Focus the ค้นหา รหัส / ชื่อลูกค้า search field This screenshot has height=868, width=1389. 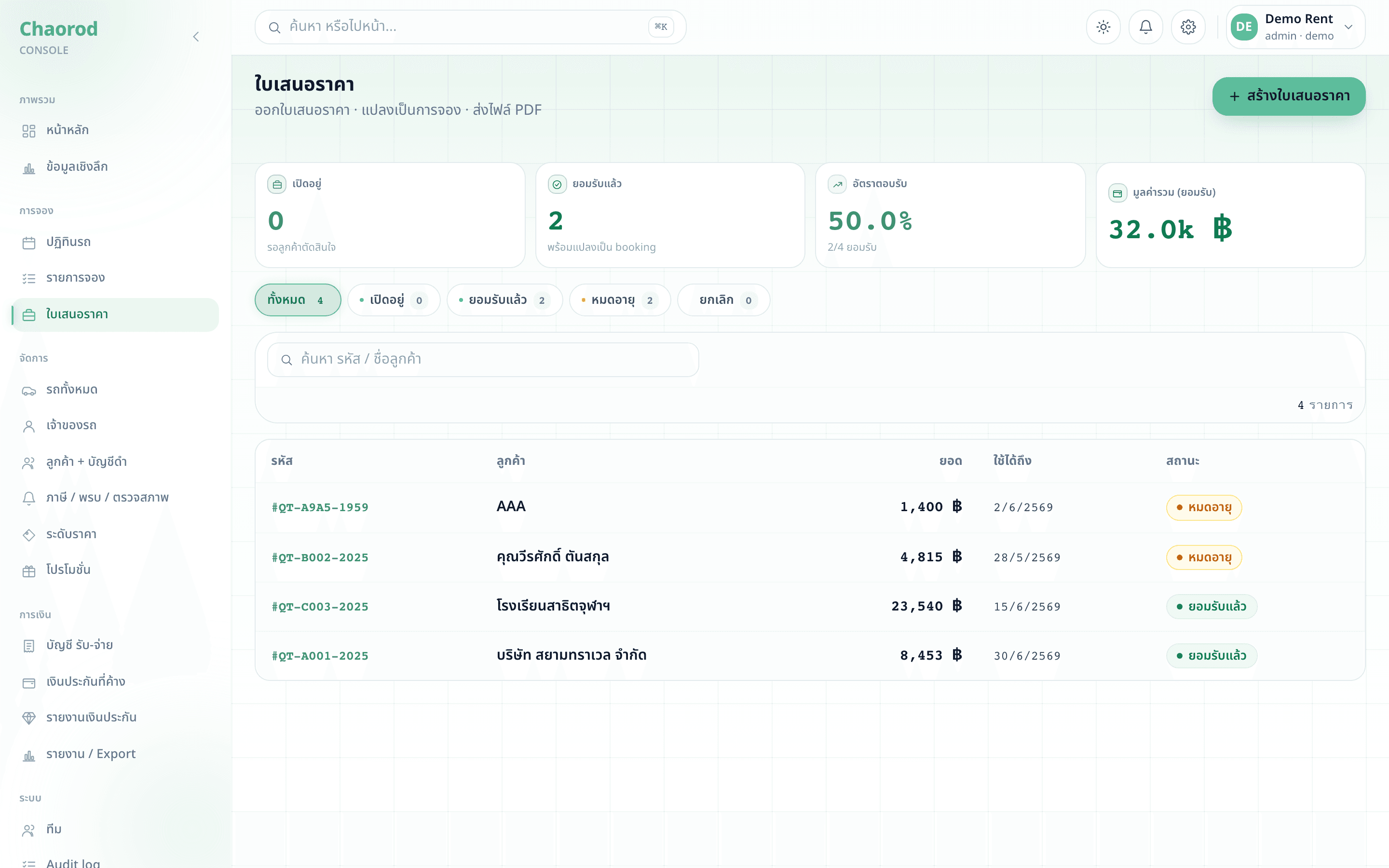(483, 360)
